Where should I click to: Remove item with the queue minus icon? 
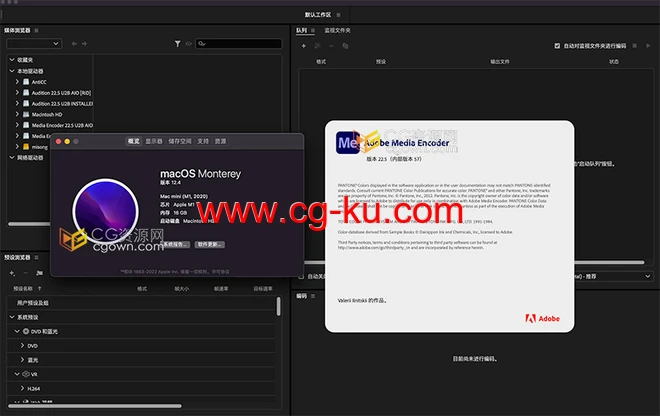(331, 45)
